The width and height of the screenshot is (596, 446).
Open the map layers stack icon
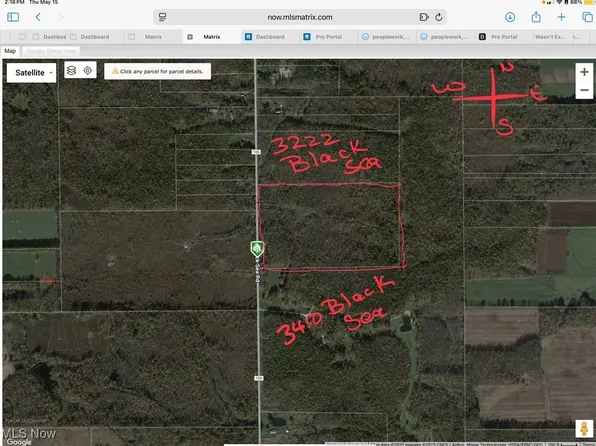pyautogui.click(x=71, y=70)
